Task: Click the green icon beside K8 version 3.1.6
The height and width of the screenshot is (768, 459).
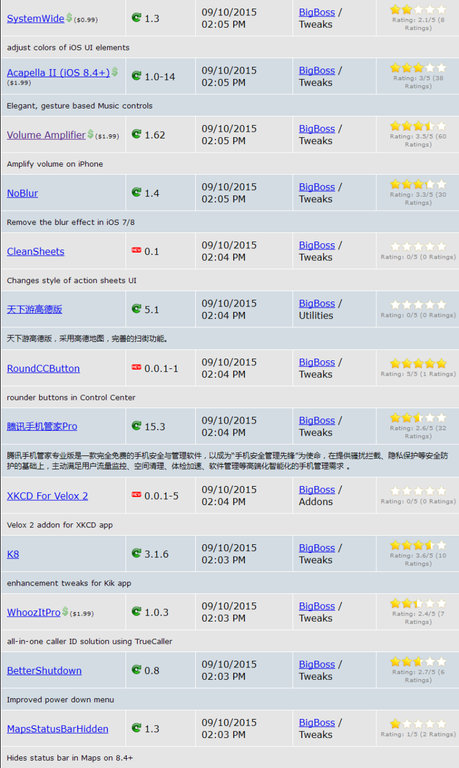Action: point(136,553)
